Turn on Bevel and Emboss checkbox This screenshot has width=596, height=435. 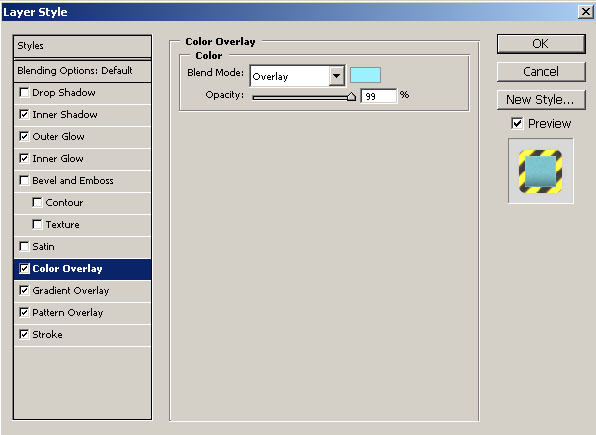(x=24, y=180)
